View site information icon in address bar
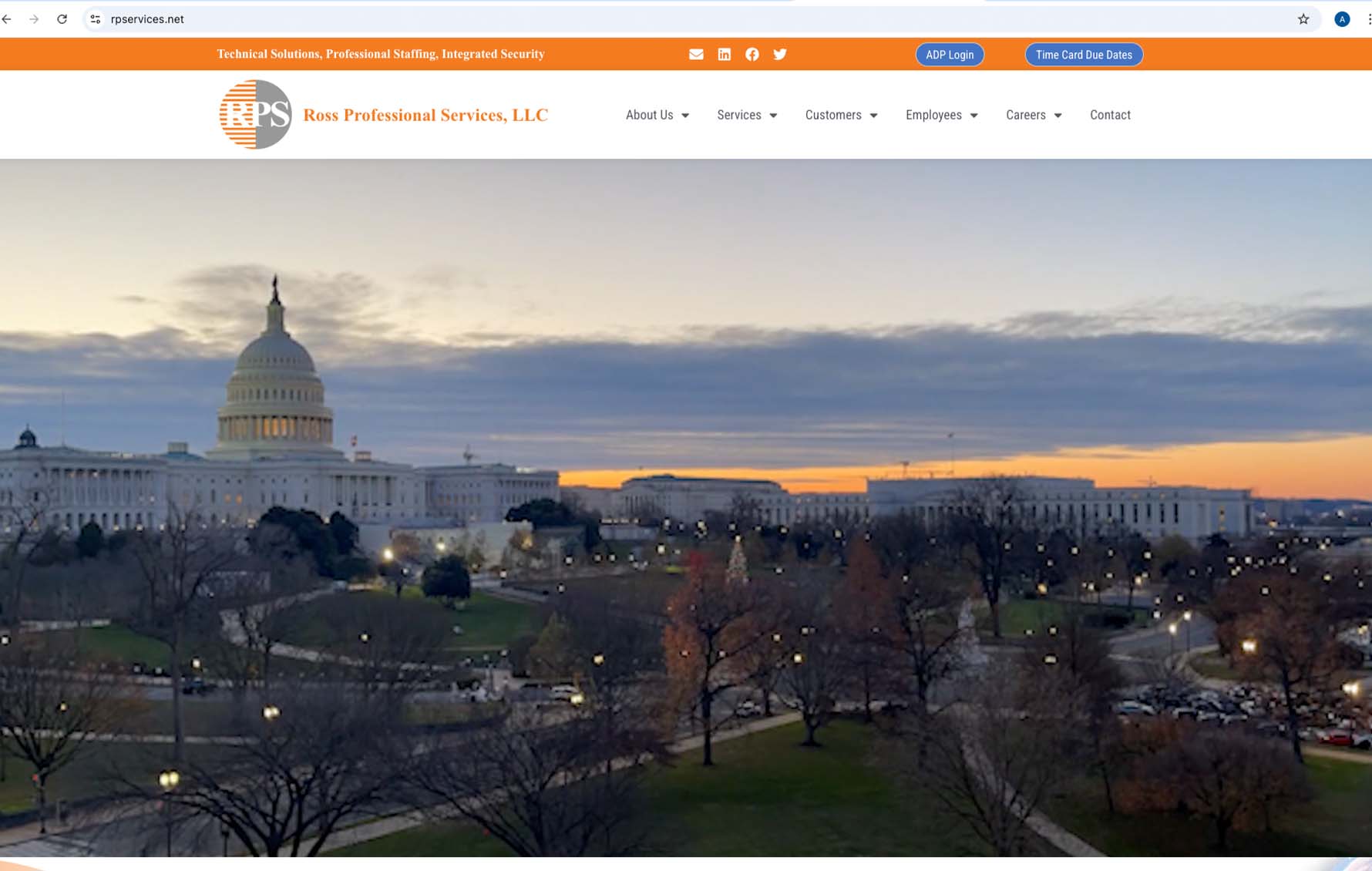The width and height of the screenshot is (1372, 871). (x=96, y=19)
